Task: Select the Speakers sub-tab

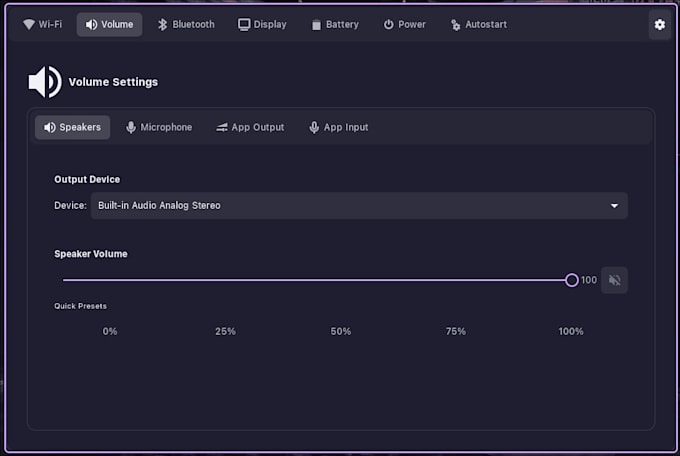Action: click(x=72, y=128)
